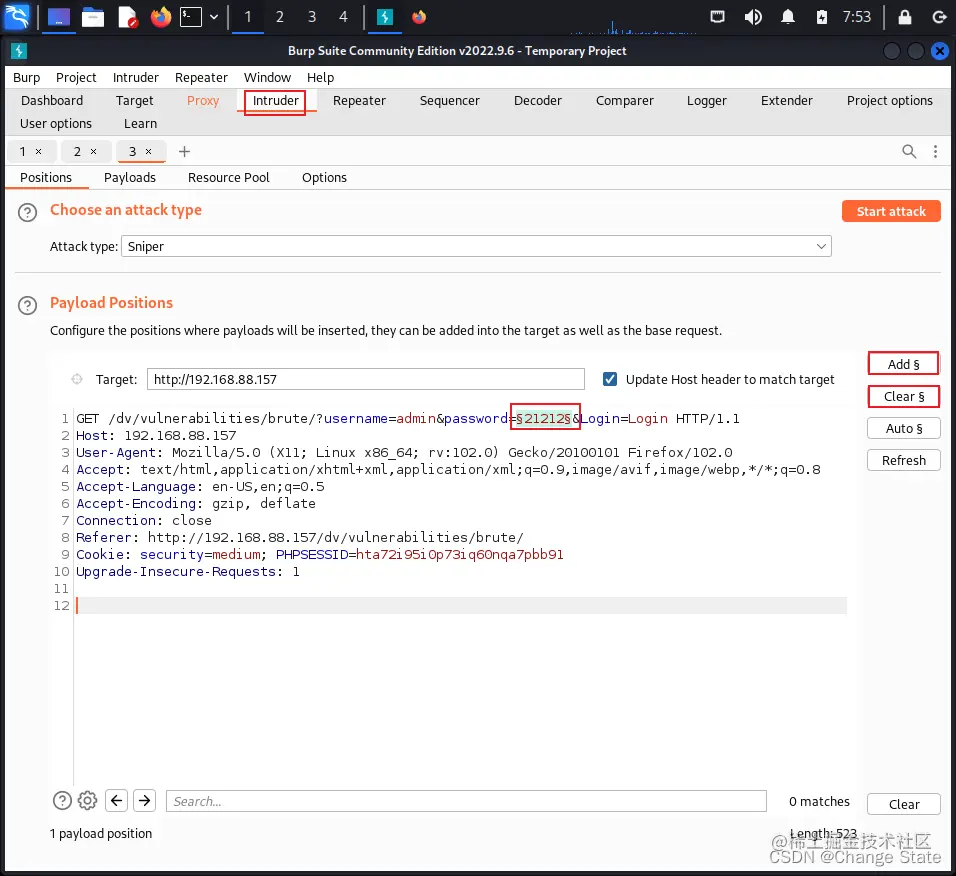
Task: Switch to the Target tab
Action: (x=135, y=101)
